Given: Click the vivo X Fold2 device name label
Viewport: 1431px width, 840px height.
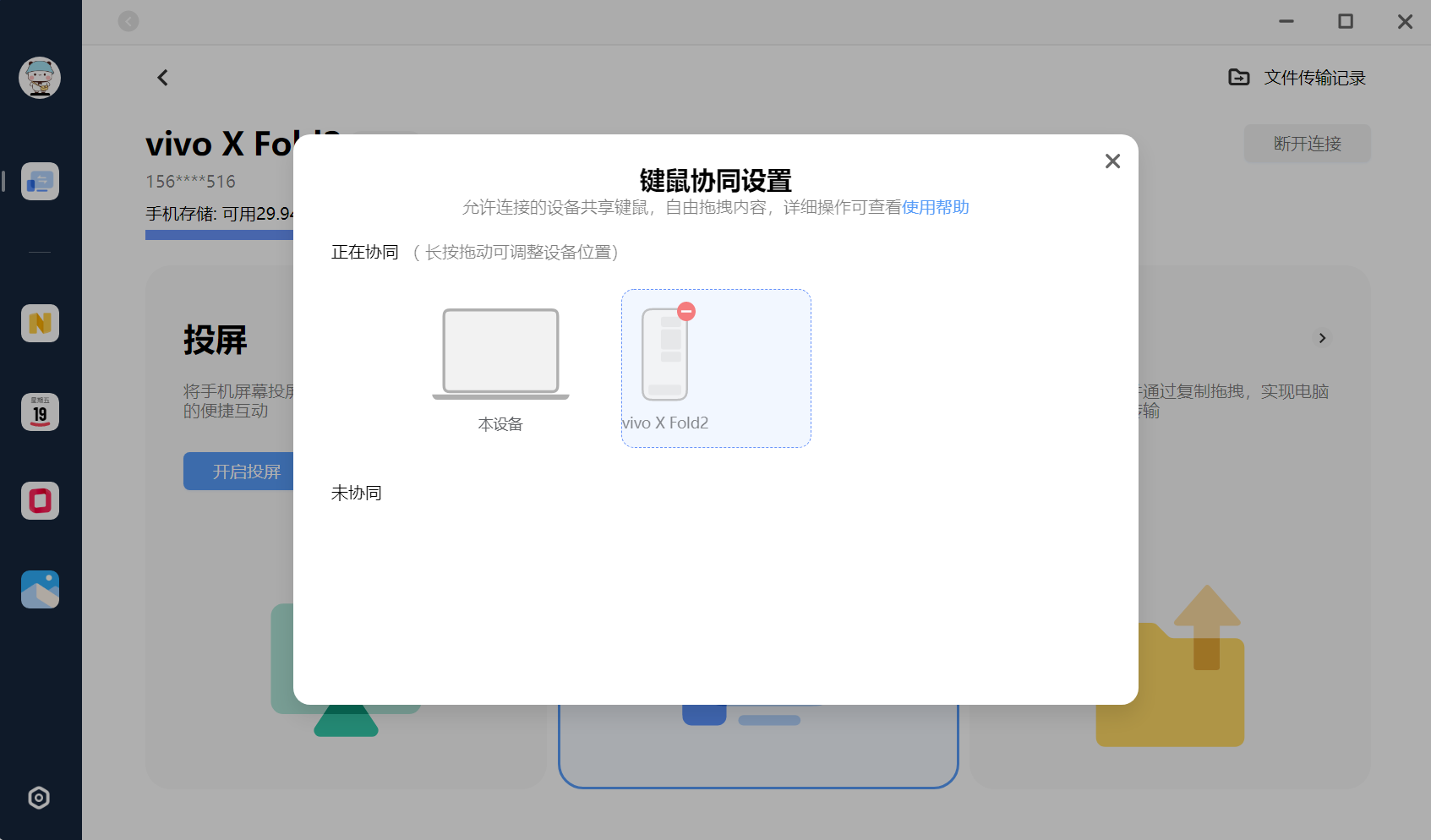Looking at the screenshot, I should pyautogui.click(x=665, y=423).
